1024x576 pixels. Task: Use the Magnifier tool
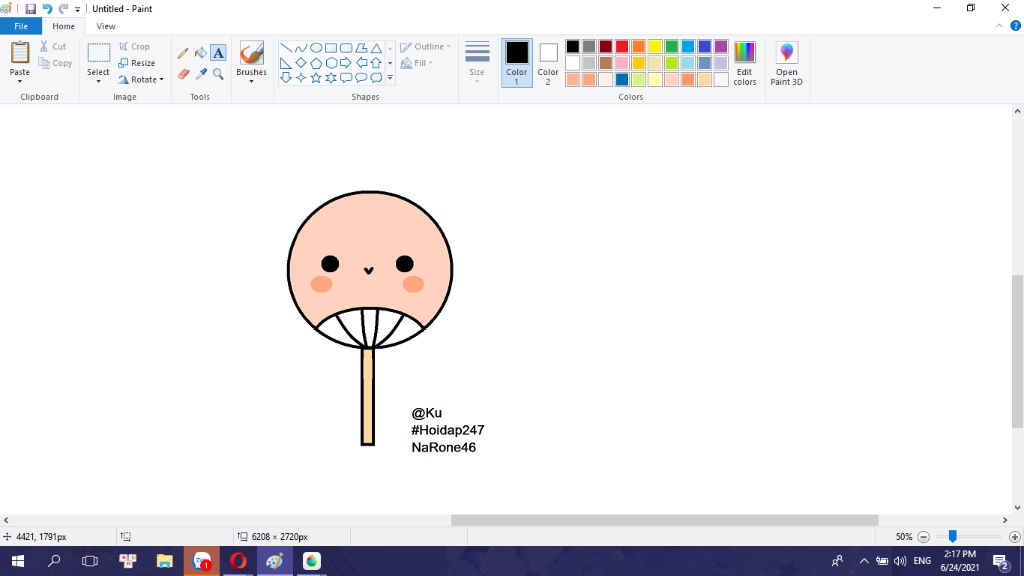[x=218, y=74]
